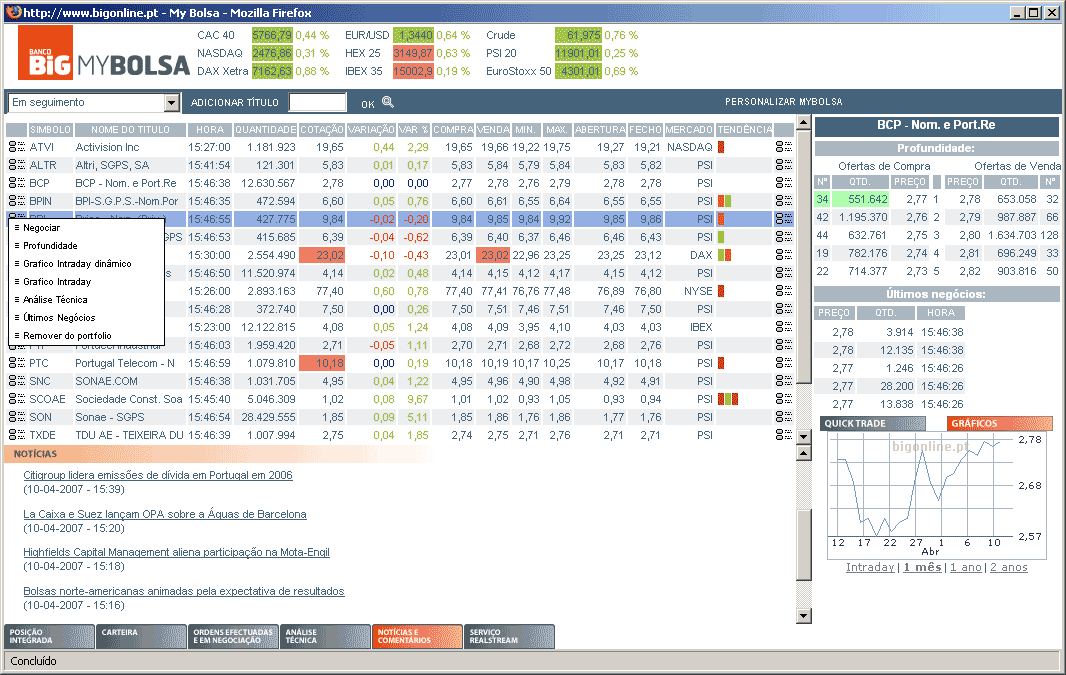Open the menu icon left of SCOAE
Screen dimensions: 1066x675
pos(16,399)
